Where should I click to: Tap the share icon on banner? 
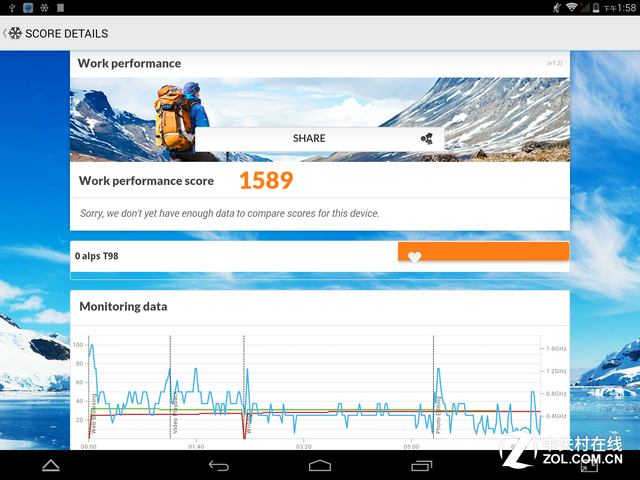pos(426,139)
